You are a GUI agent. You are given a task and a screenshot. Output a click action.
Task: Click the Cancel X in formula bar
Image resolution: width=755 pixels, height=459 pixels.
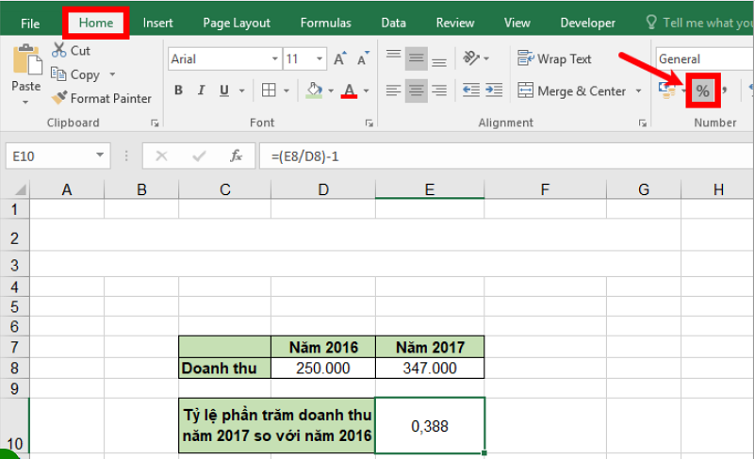(161, 156)
